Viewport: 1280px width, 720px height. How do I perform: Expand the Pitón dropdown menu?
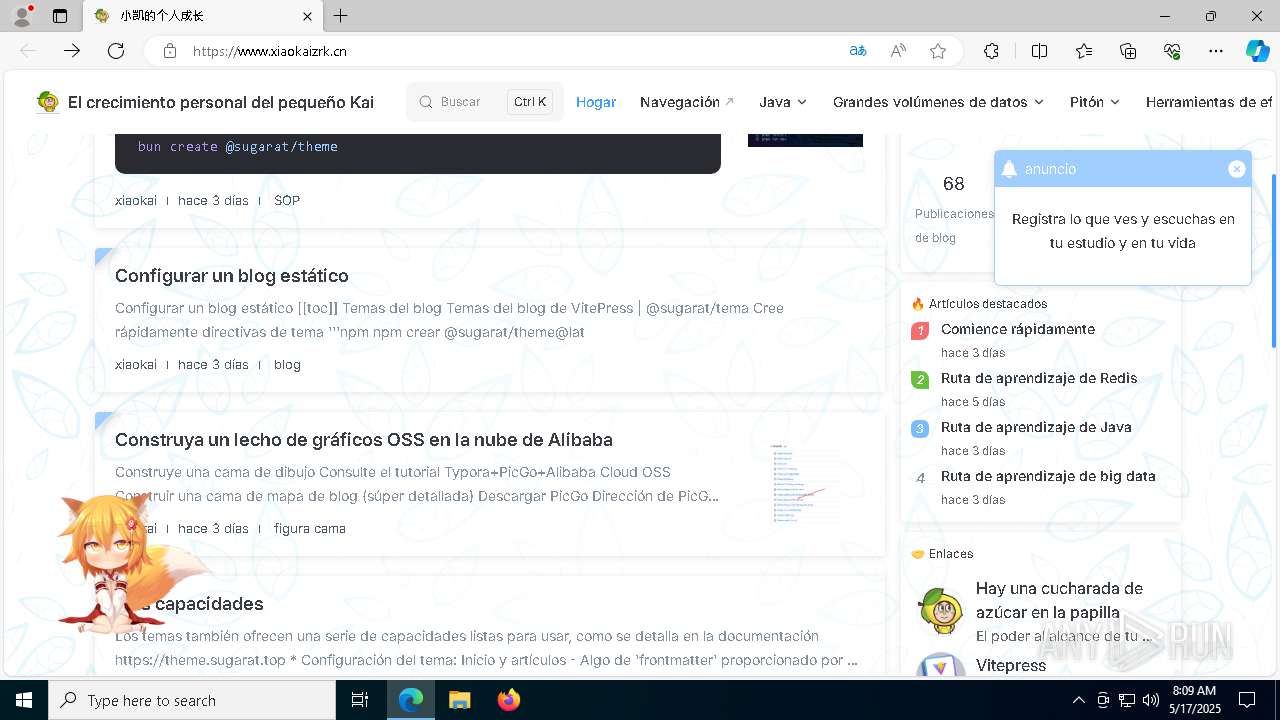1095,102
